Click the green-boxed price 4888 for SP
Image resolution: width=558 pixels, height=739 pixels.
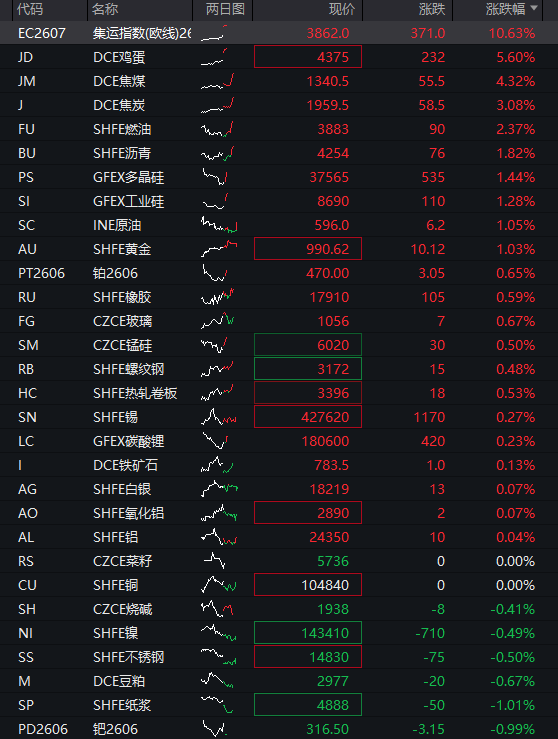click(x=308, y=705)
